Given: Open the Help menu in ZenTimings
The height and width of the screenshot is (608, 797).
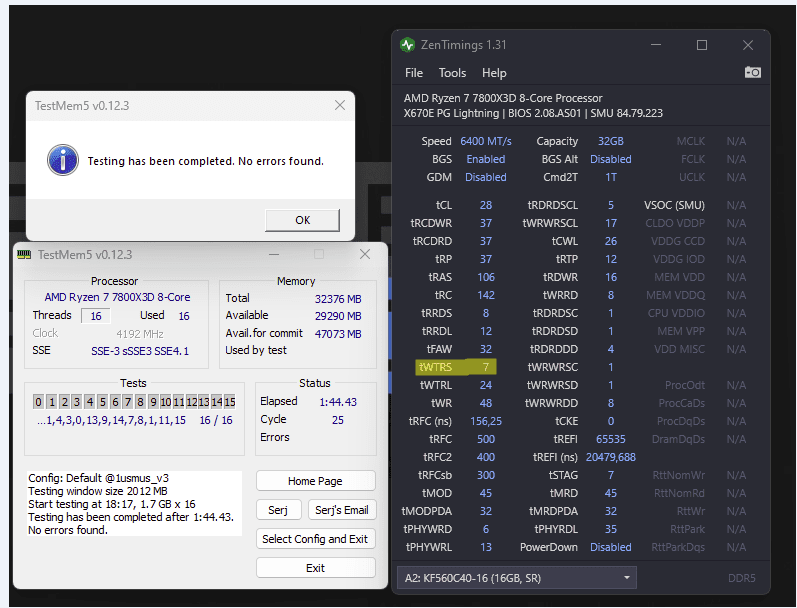Looking at the screenshot, I should tap(494, 73).
